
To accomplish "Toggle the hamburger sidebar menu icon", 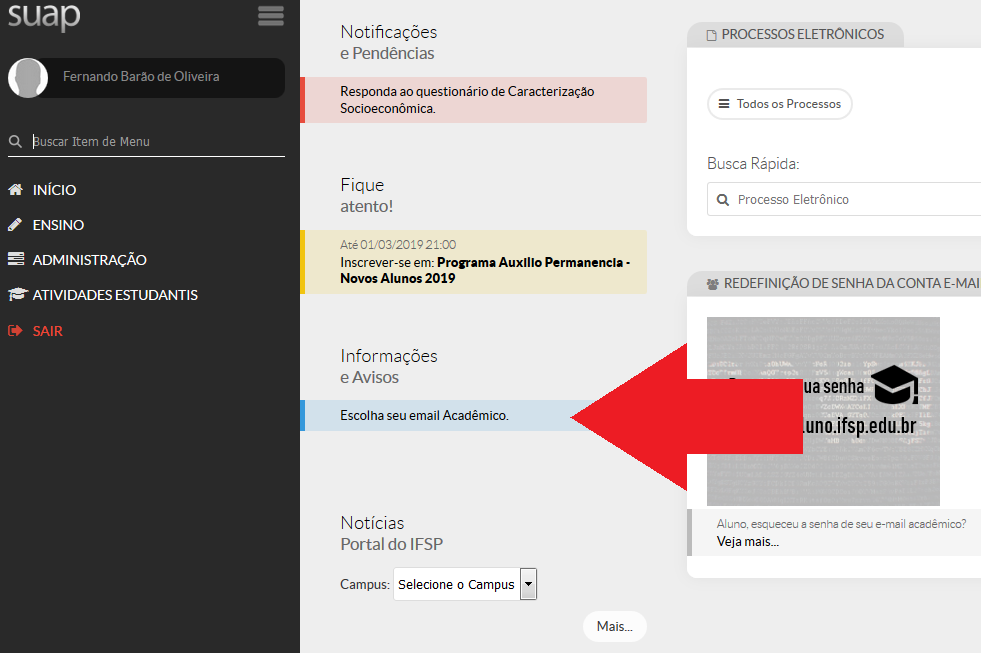I will 270,16.
